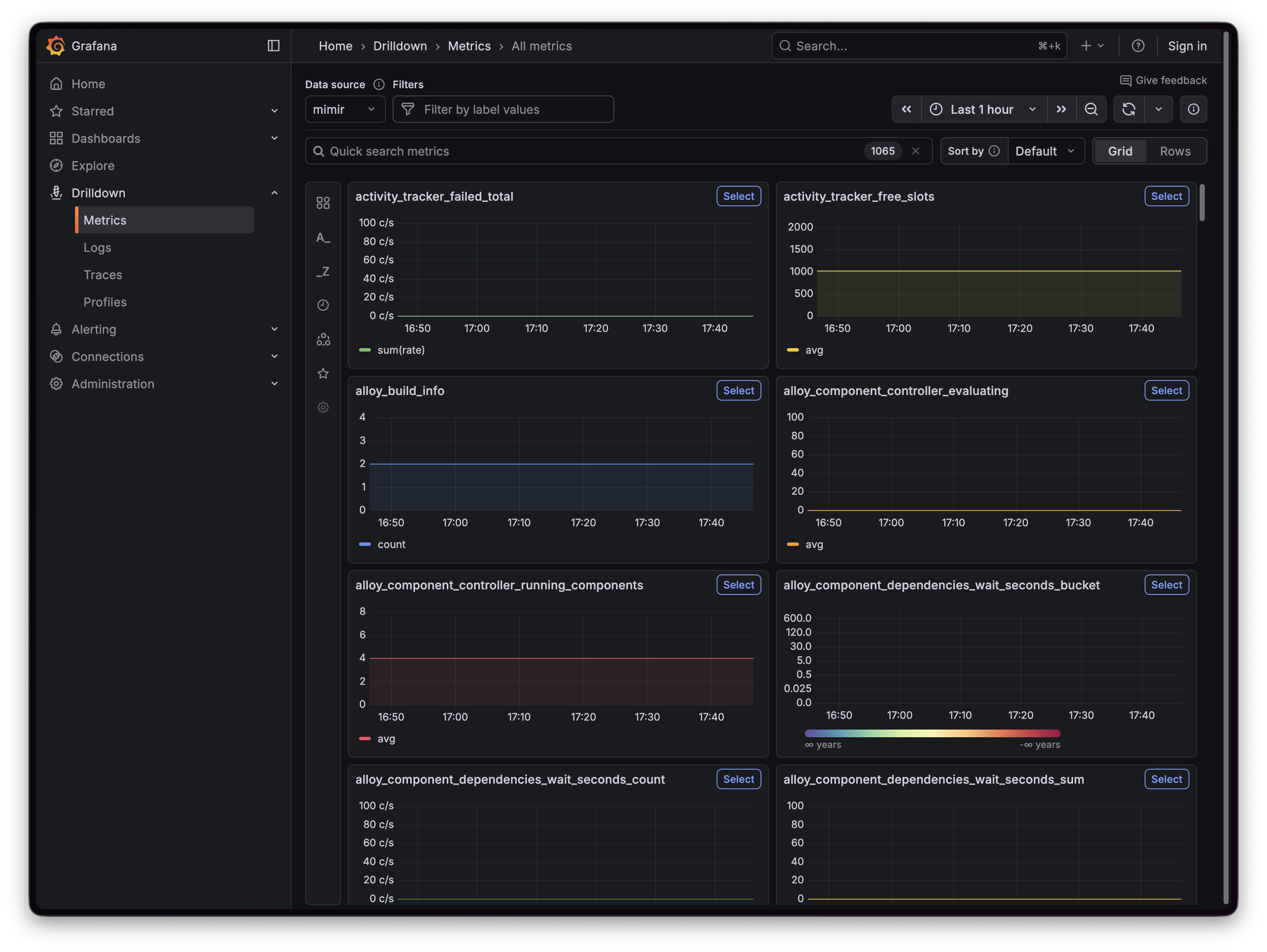Select the alloy_build_info metric
The width and height of the screenshot is (1267, 952).
[738, 390]
